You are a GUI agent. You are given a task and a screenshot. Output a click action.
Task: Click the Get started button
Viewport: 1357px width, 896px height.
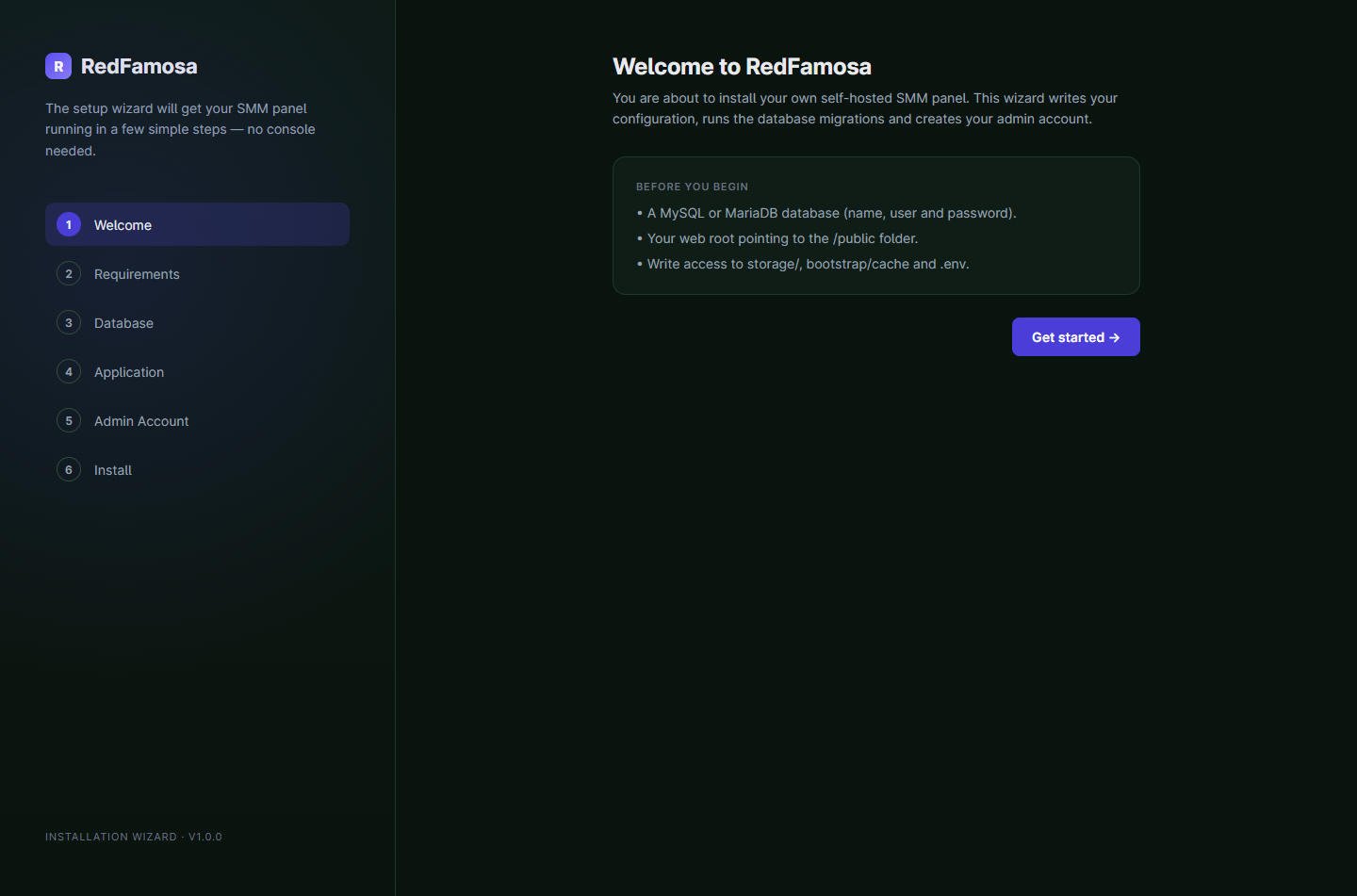[x=1075, y=336]
